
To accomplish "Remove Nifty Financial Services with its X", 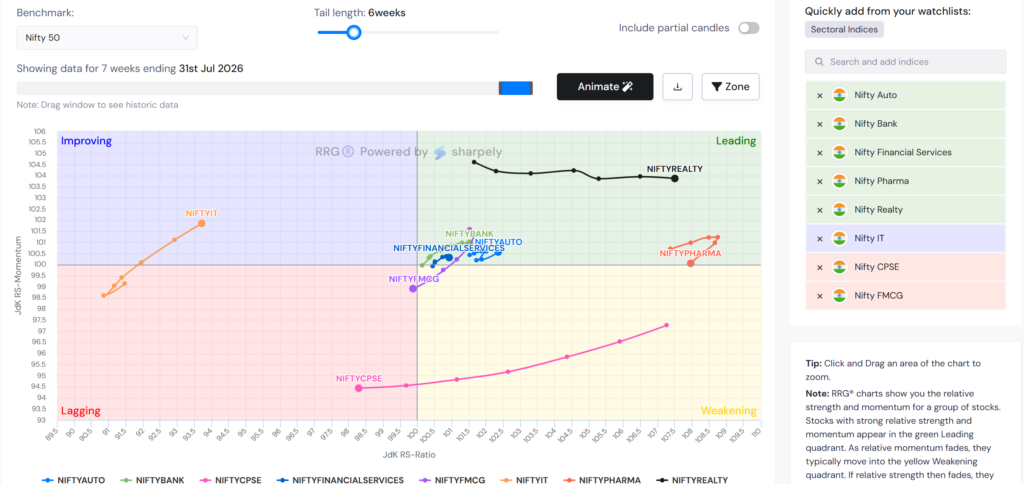I will (x=820, y=153).
